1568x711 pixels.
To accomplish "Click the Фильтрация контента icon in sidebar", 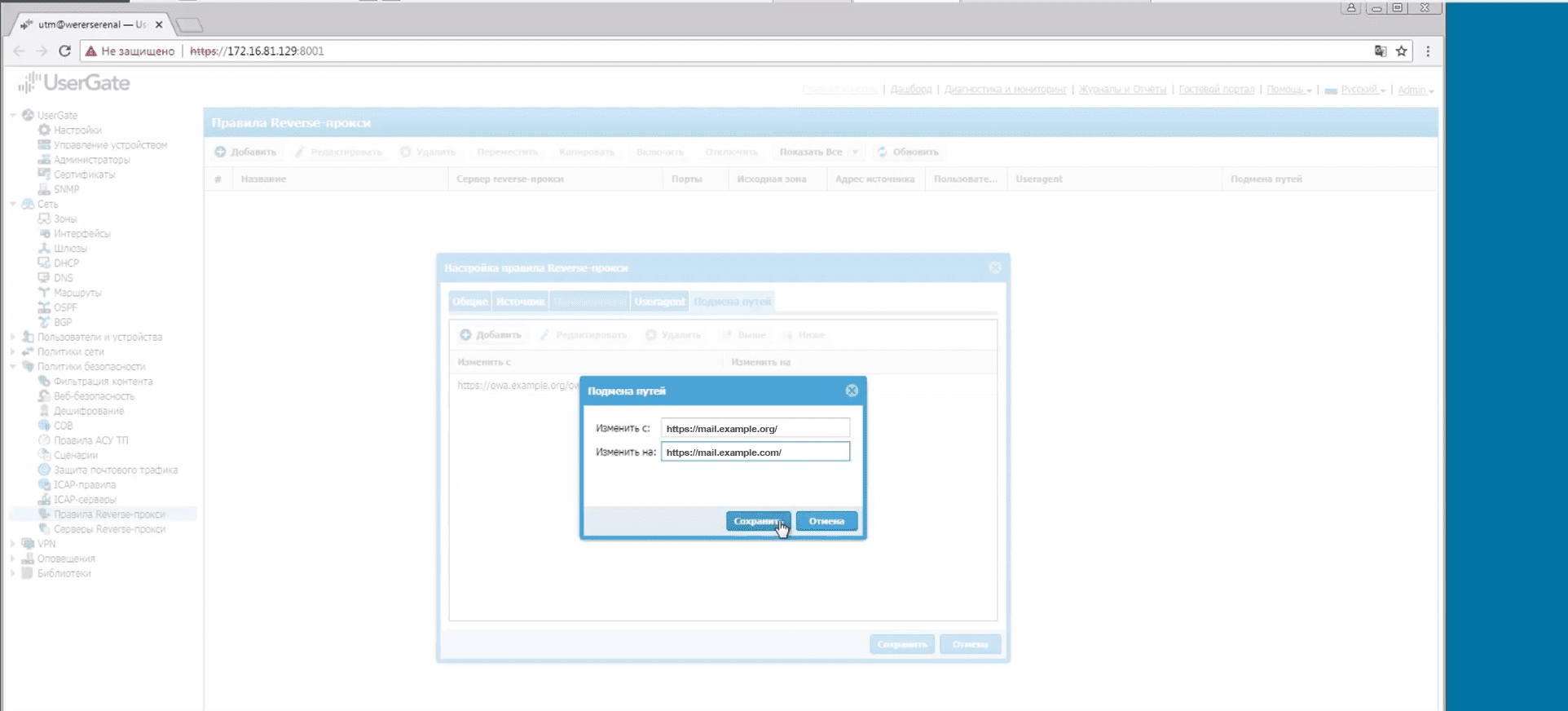I will (45, 381).
